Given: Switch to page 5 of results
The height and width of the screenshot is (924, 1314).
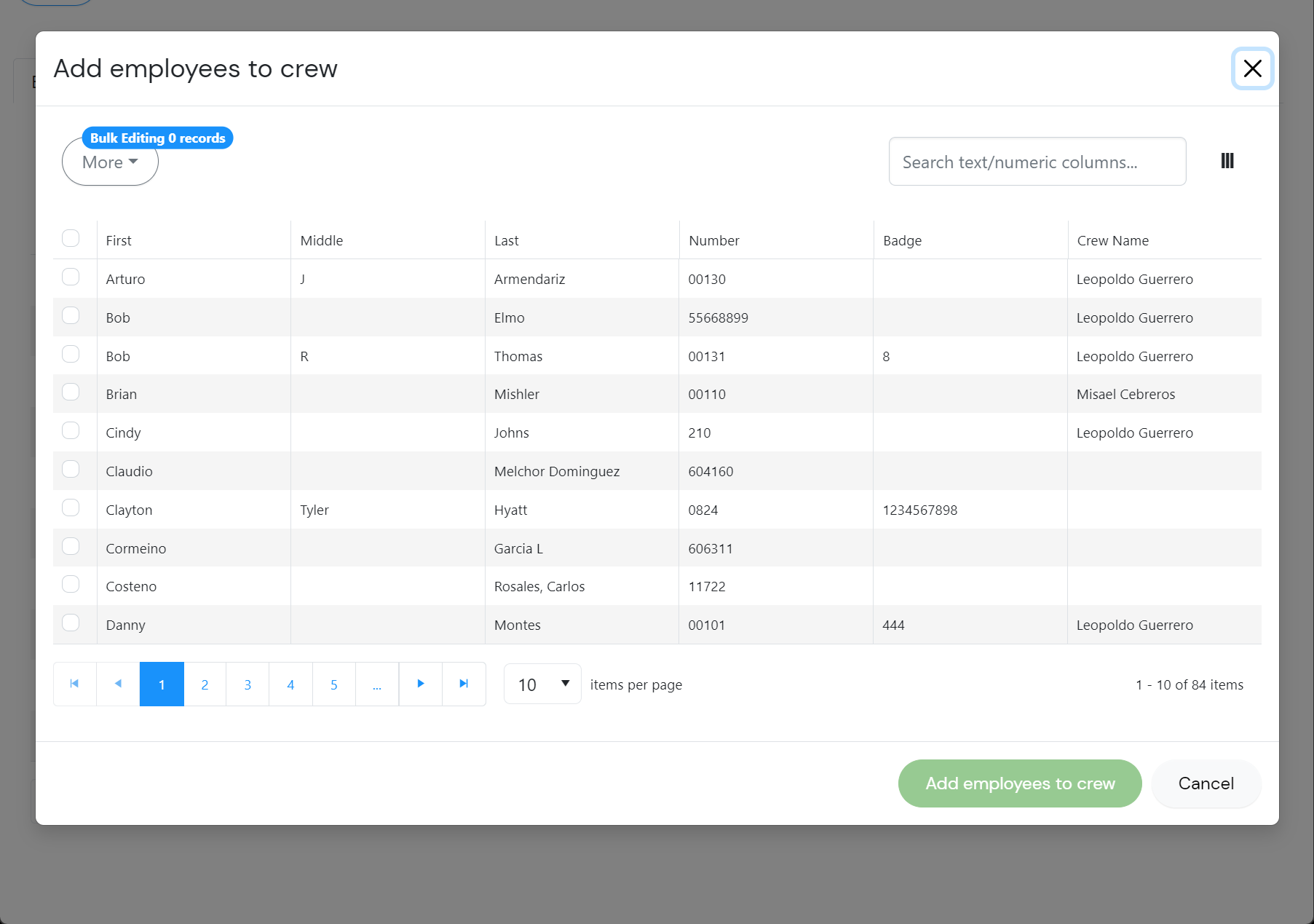Looking at the screenshot, I should [x=333, y=684].
